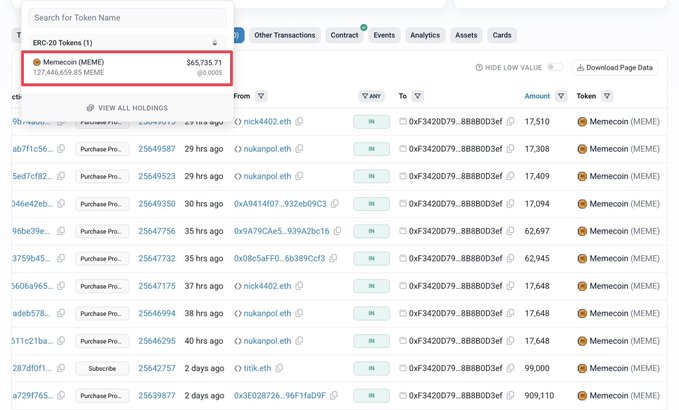
Task: Click Memecoin token icon in 17,094 row
Action: pyautogui.click(x=582, y=204)
